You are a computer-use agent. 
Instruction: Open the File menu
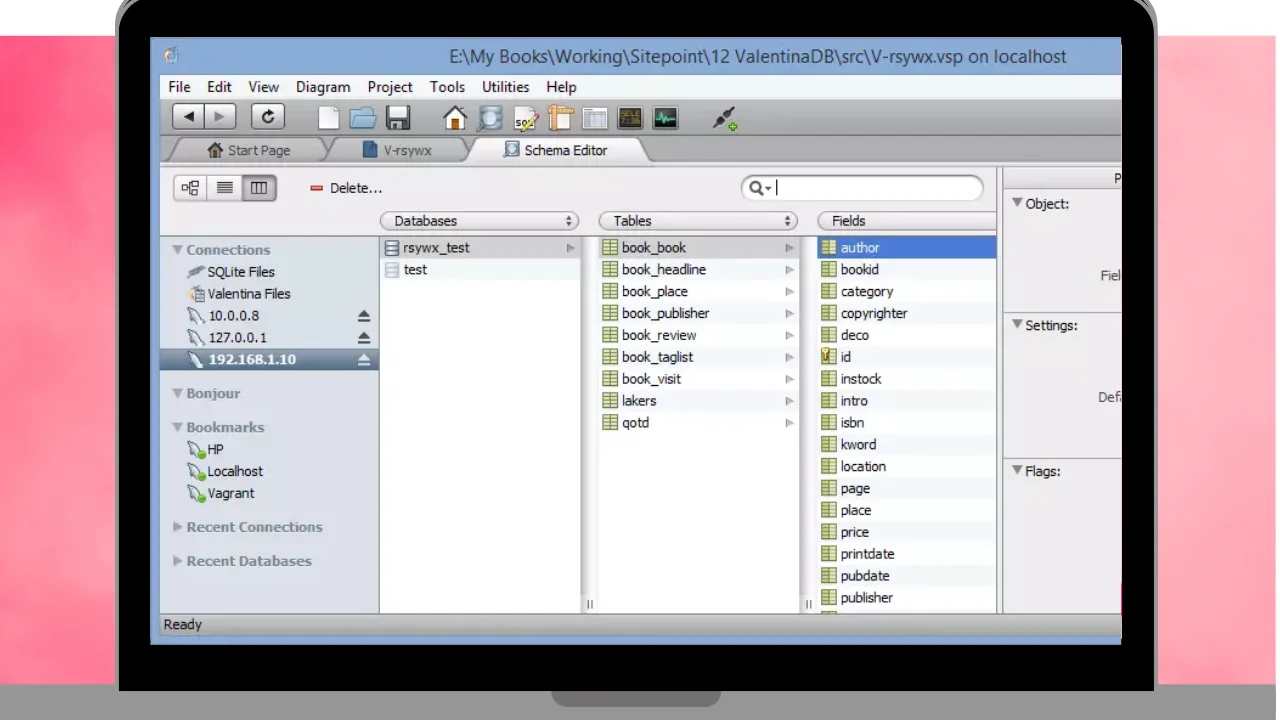tap(179, 87)
